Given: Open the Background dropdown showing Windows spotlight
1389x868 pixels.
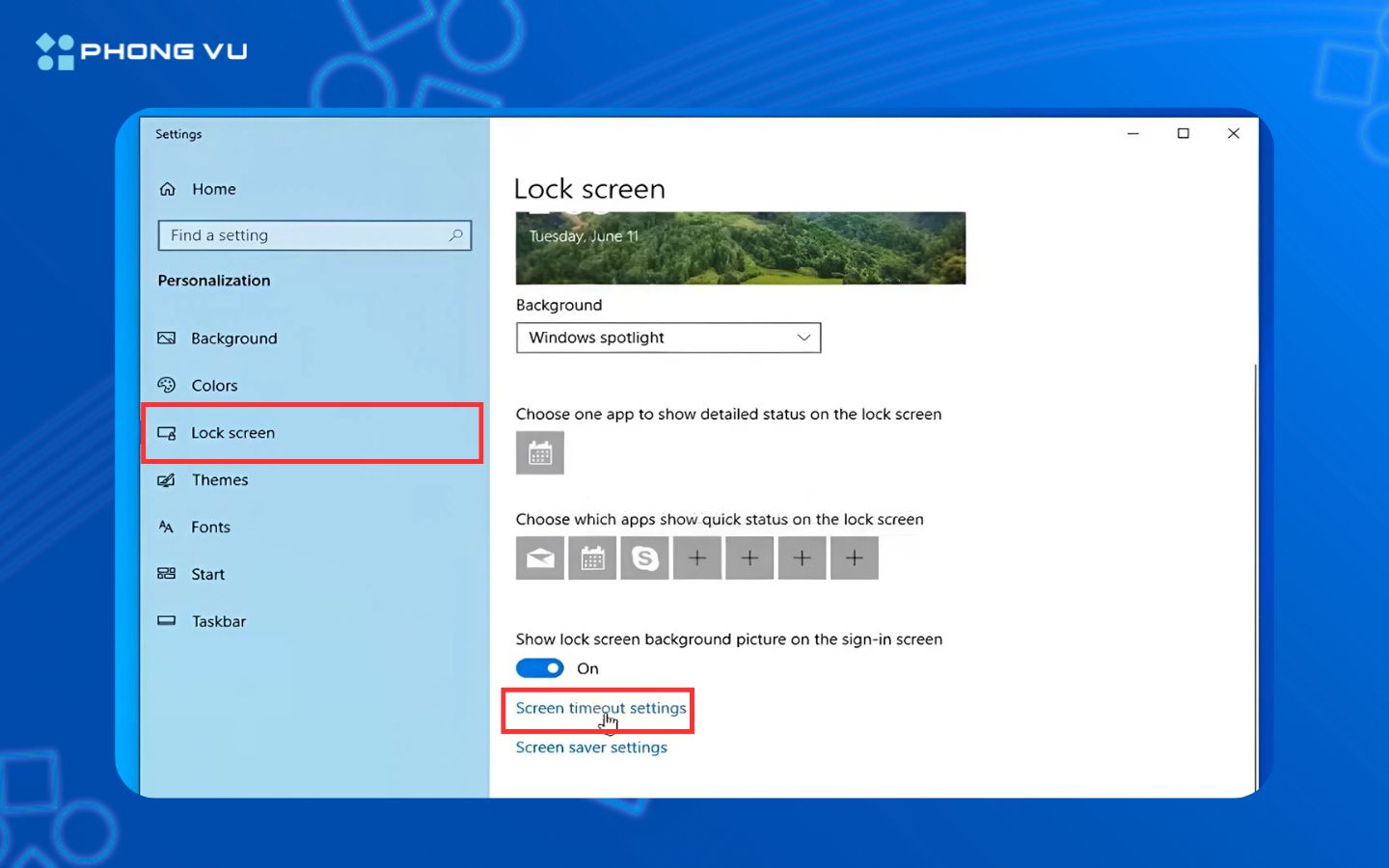Looking at the screenshot, I should point(667,338).
